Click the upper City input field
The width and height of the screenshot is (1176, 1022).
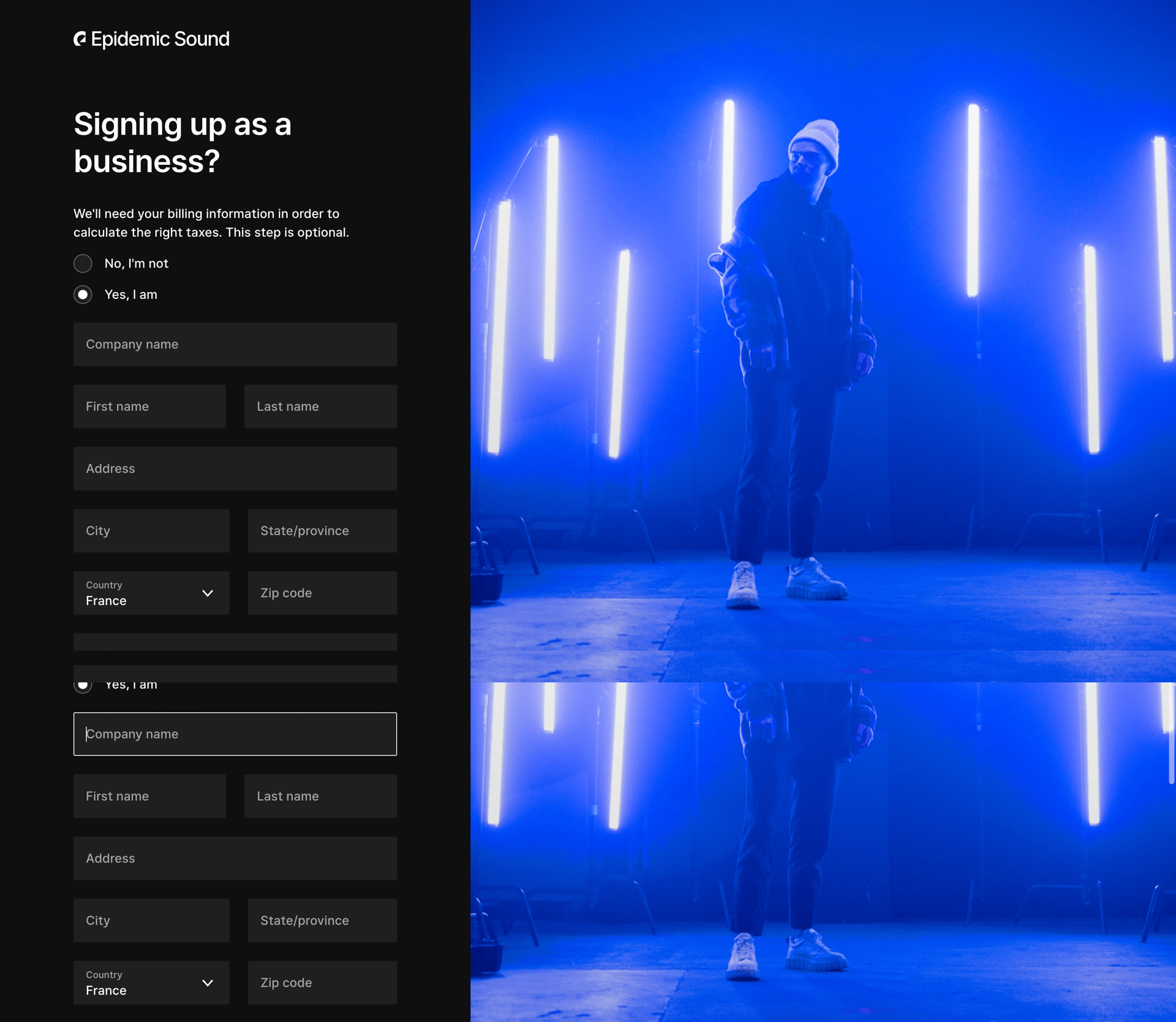(151, 531)
